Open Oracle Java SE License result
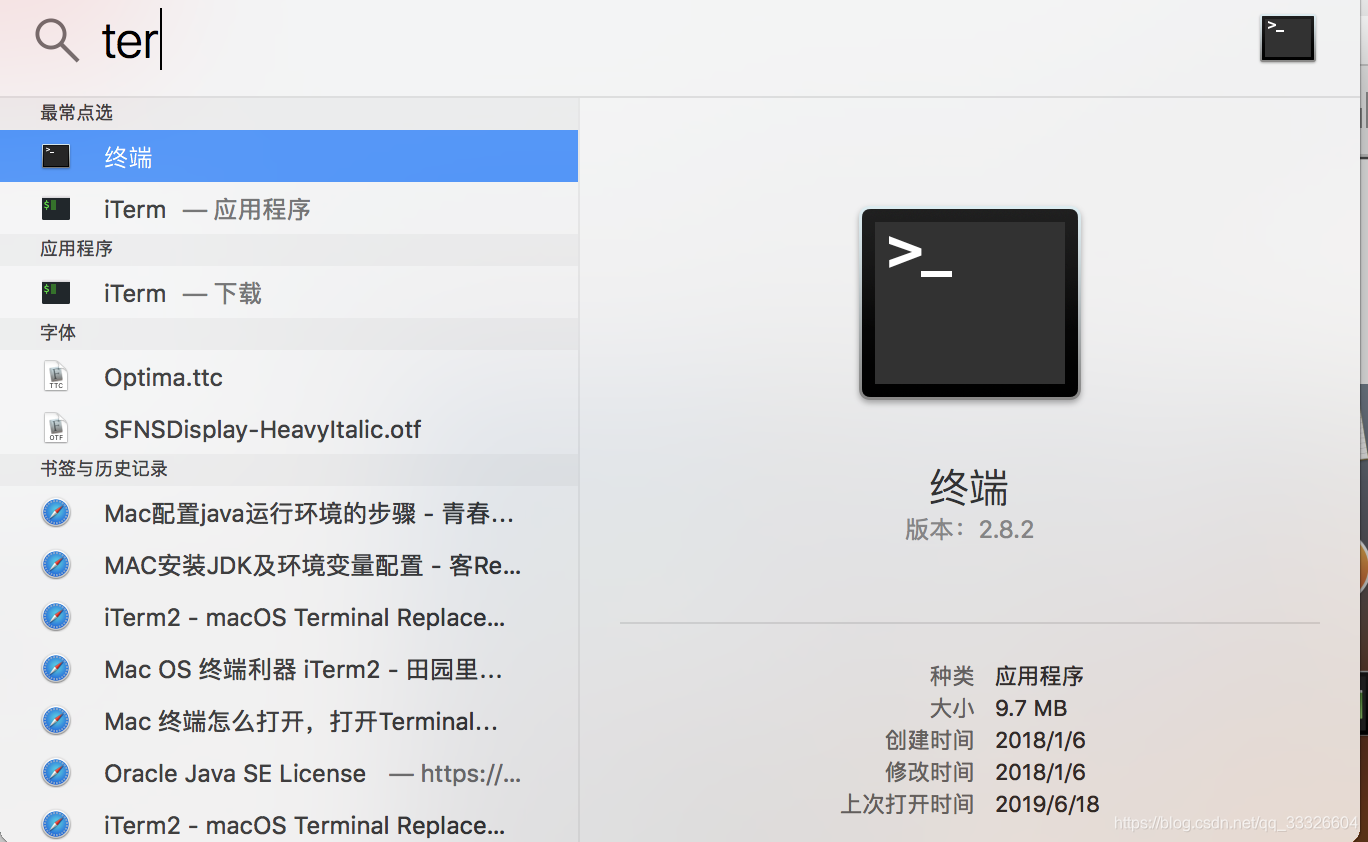The height and width of the screenshot is (842, 1368). [x=289, y=773]
